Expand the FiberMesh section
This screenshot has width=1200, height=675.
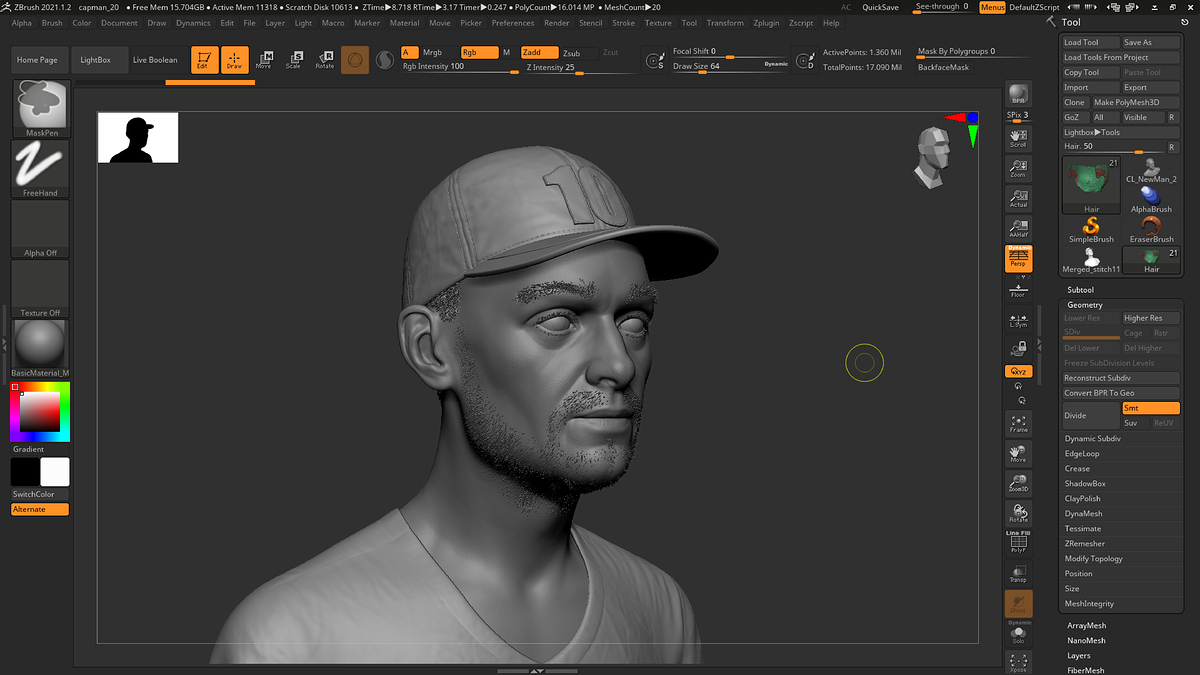1085,670
